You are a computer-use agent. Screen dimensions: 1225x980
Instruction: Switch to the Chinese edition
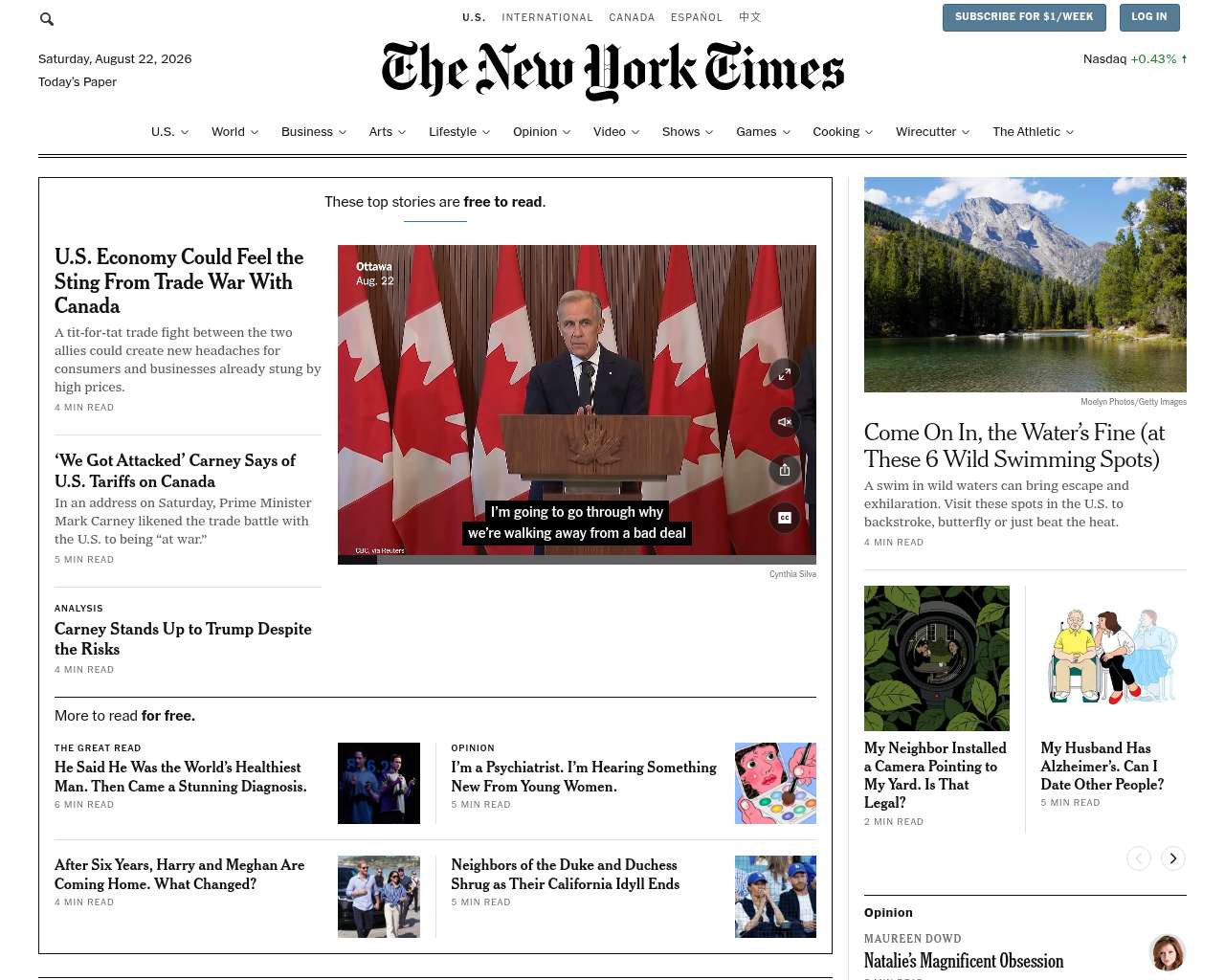[x=750, y=17]
